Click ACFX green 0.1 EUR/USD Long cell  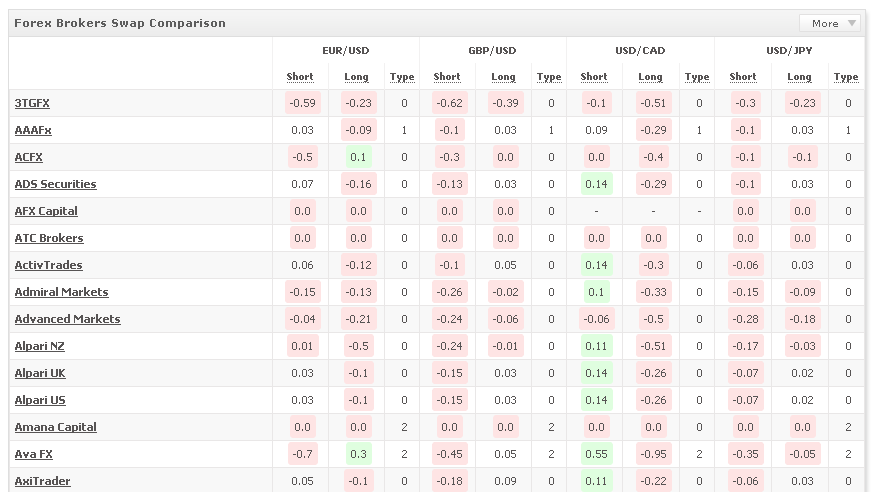coord(357,157)
